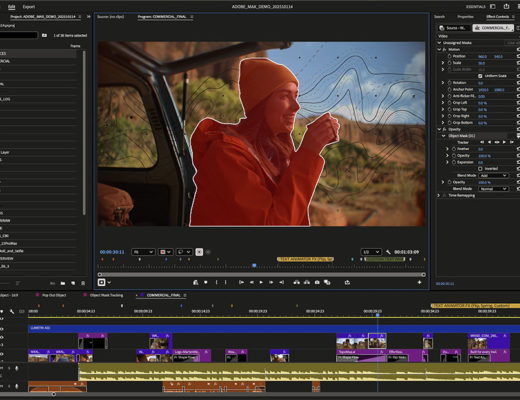This screenshot has height=400, width=520.
Task: Click the Go to Out point icon
Action: (281, 282)
